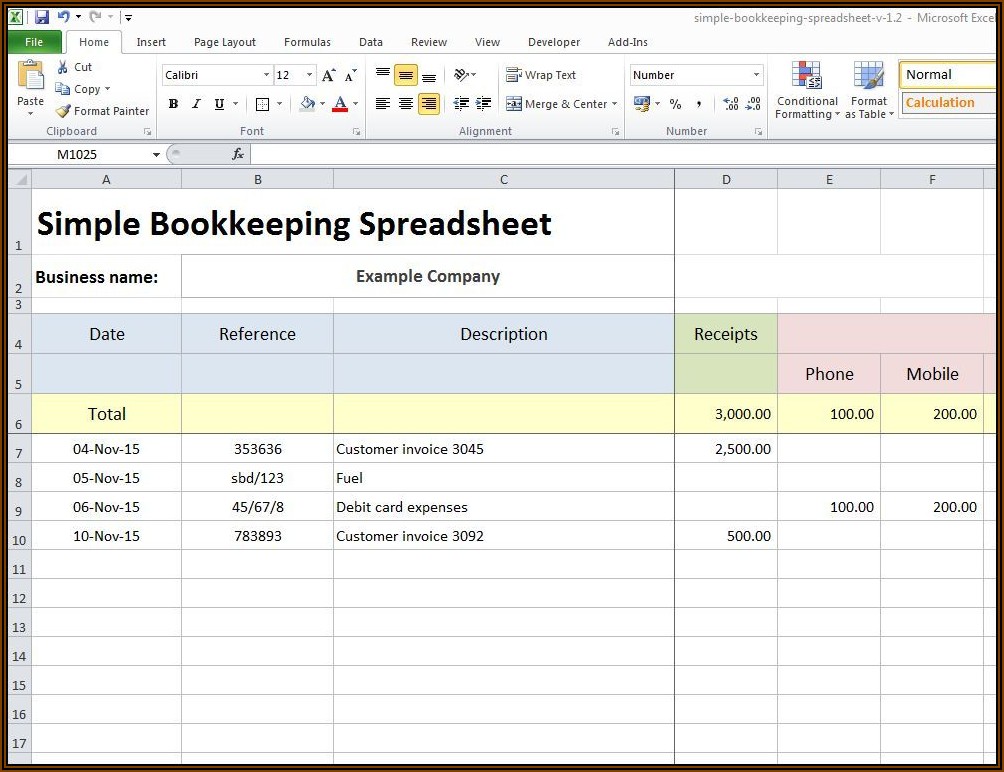
Task: Click the Cut scissors icon
Action: tap(63, 67)
